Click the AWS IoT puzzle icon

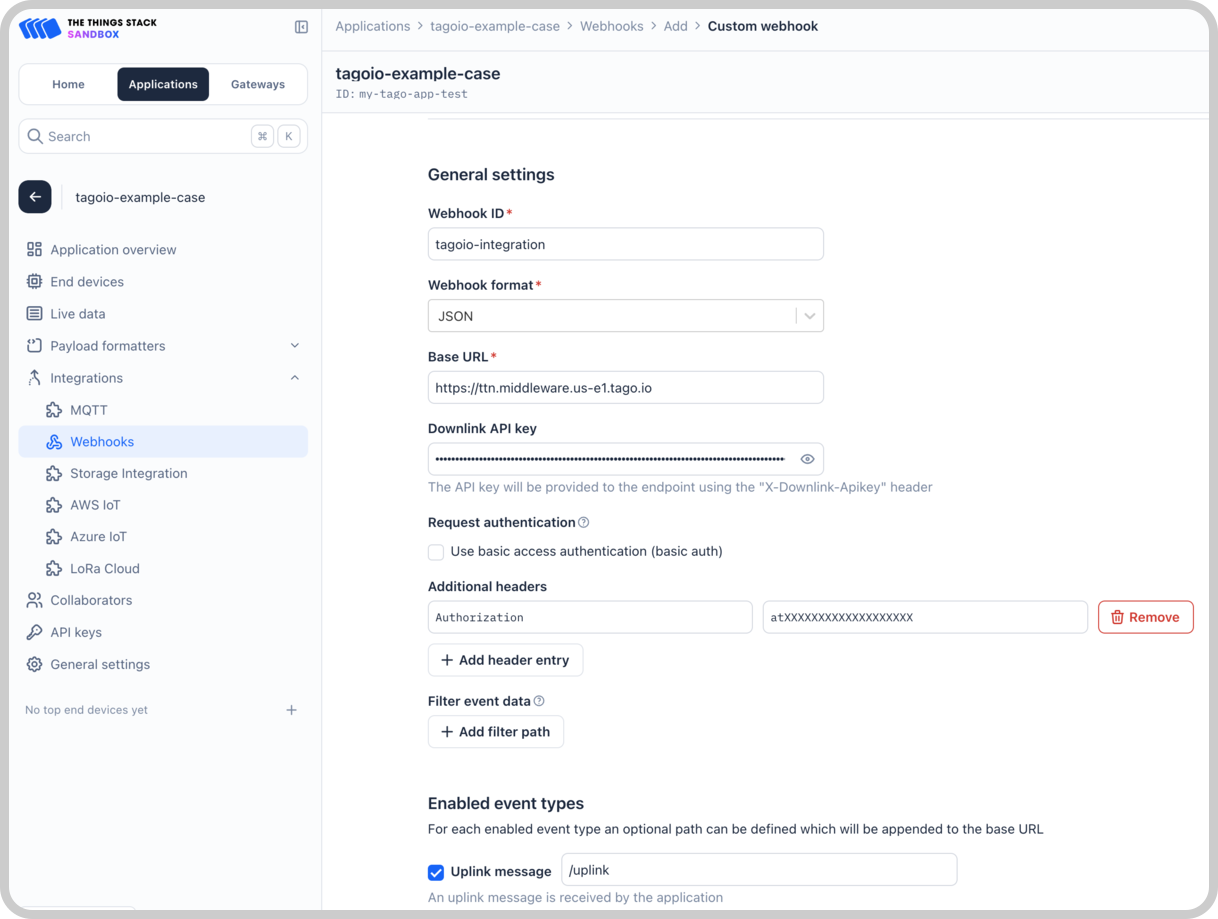[x=54, y=505]
